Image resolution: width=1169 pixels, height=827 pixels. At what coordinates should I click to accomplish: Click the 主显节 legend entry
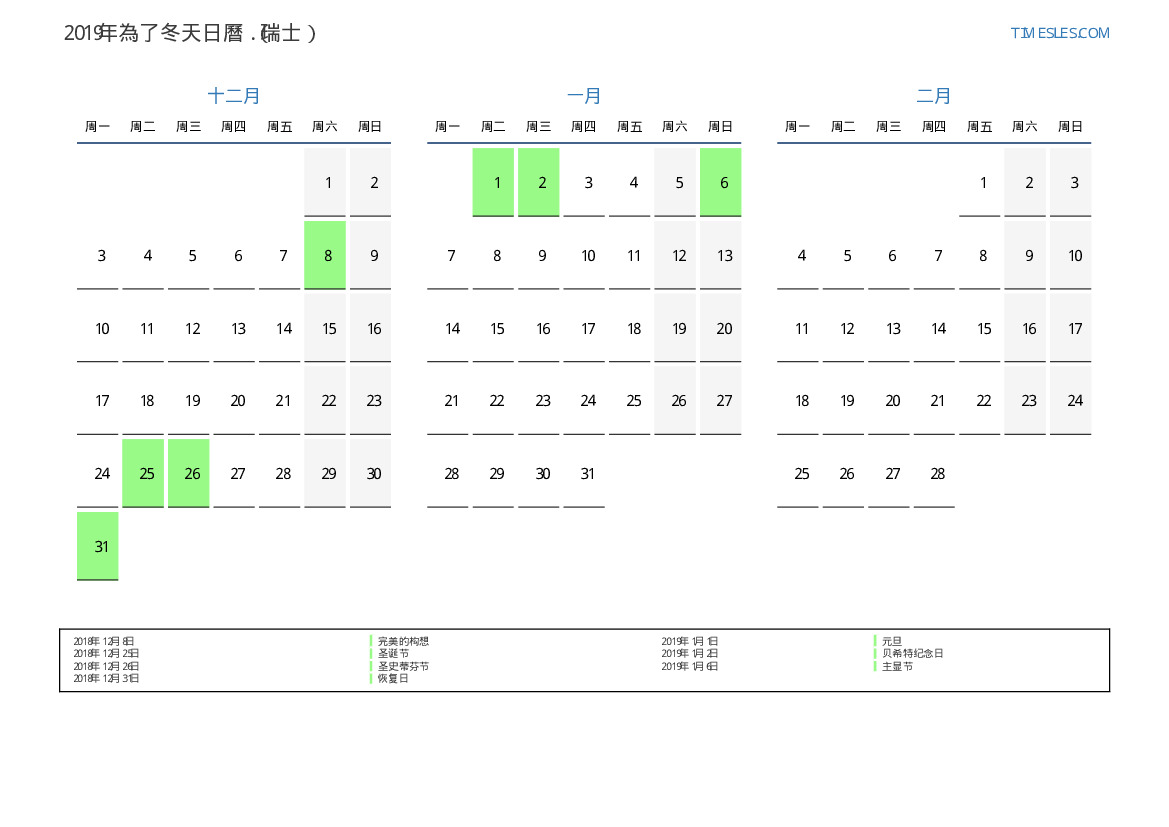pos(897,666)
